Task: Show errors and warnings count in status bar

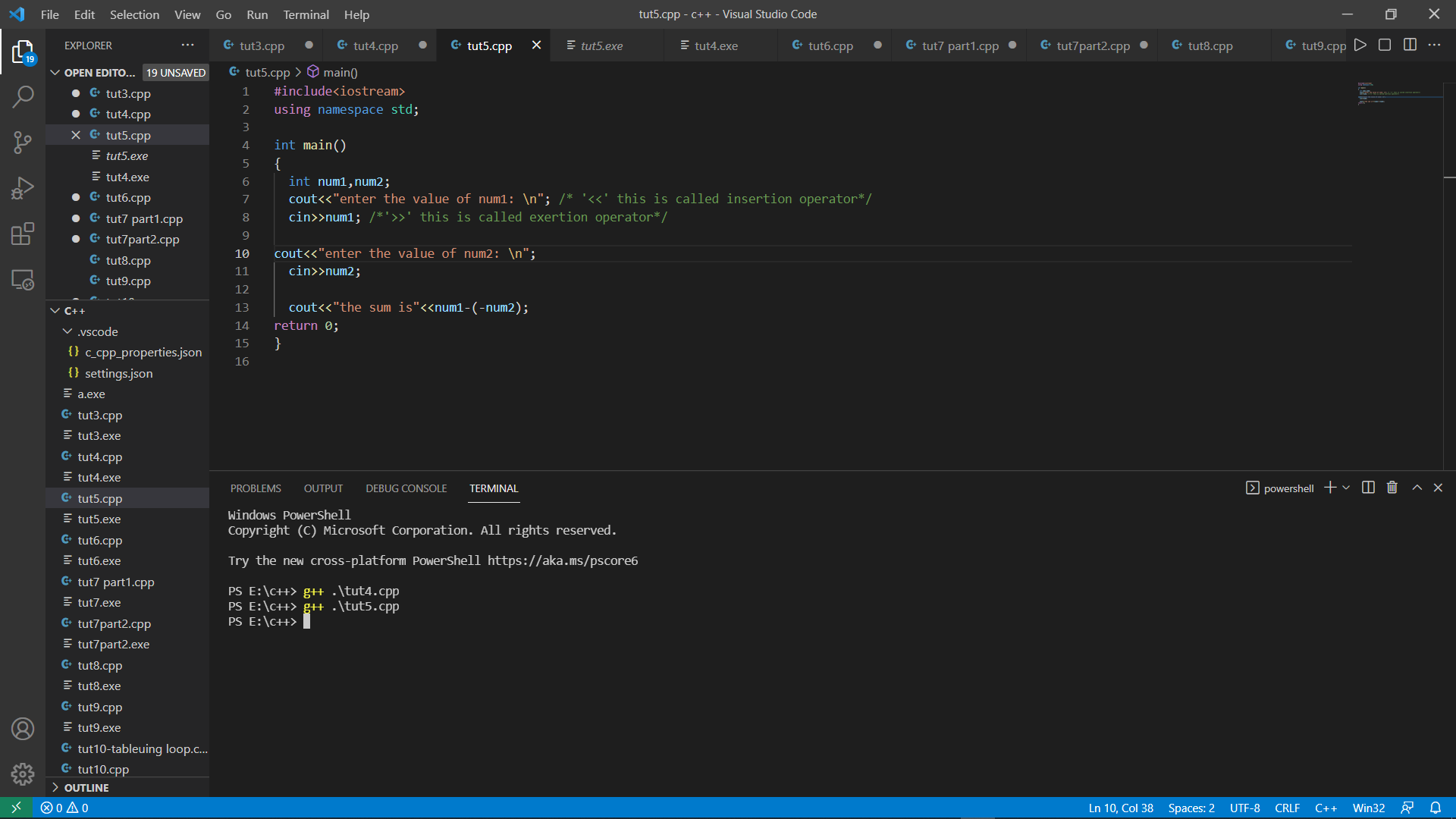Action: (x=64, y=808)
